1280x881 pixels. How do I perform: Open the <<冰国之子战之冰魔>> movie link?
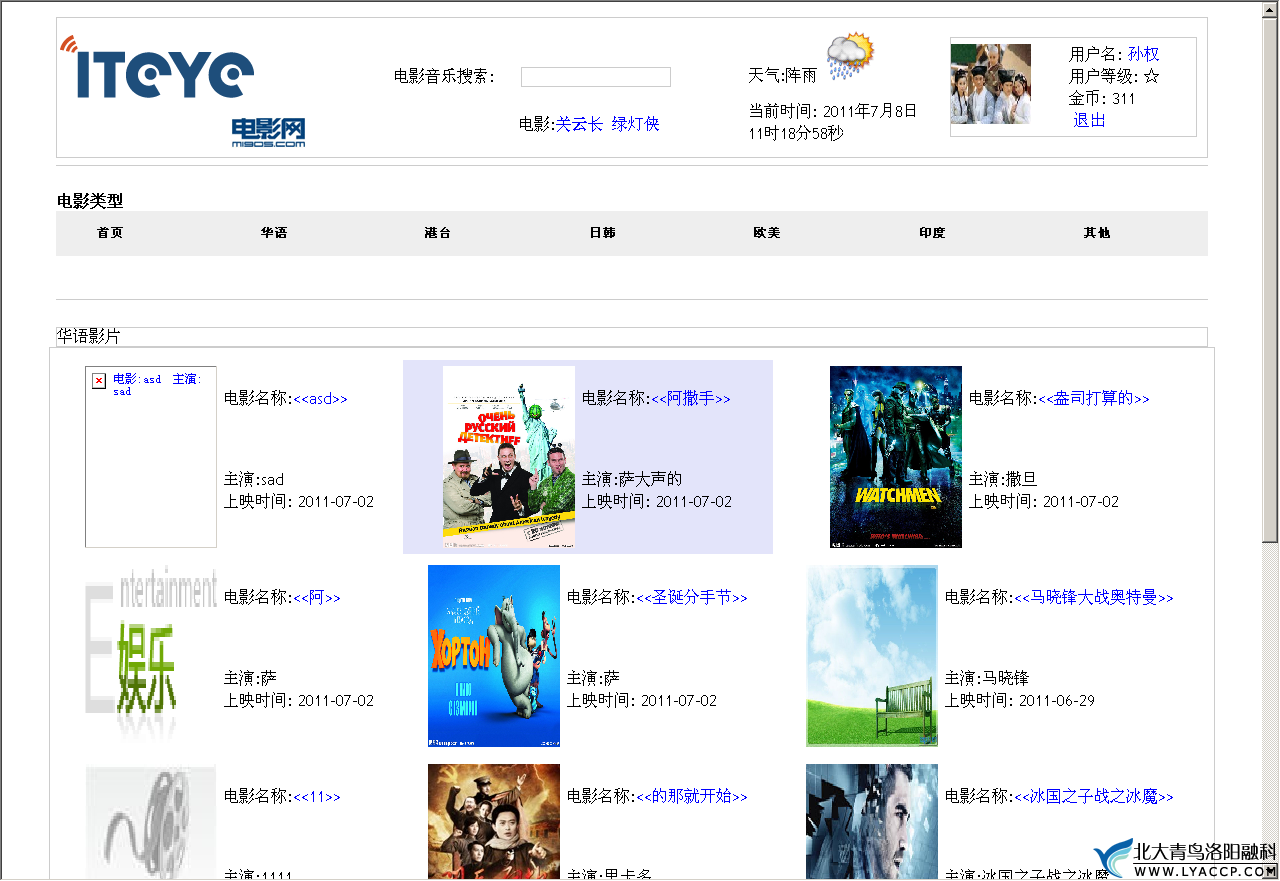point(1094,796)
